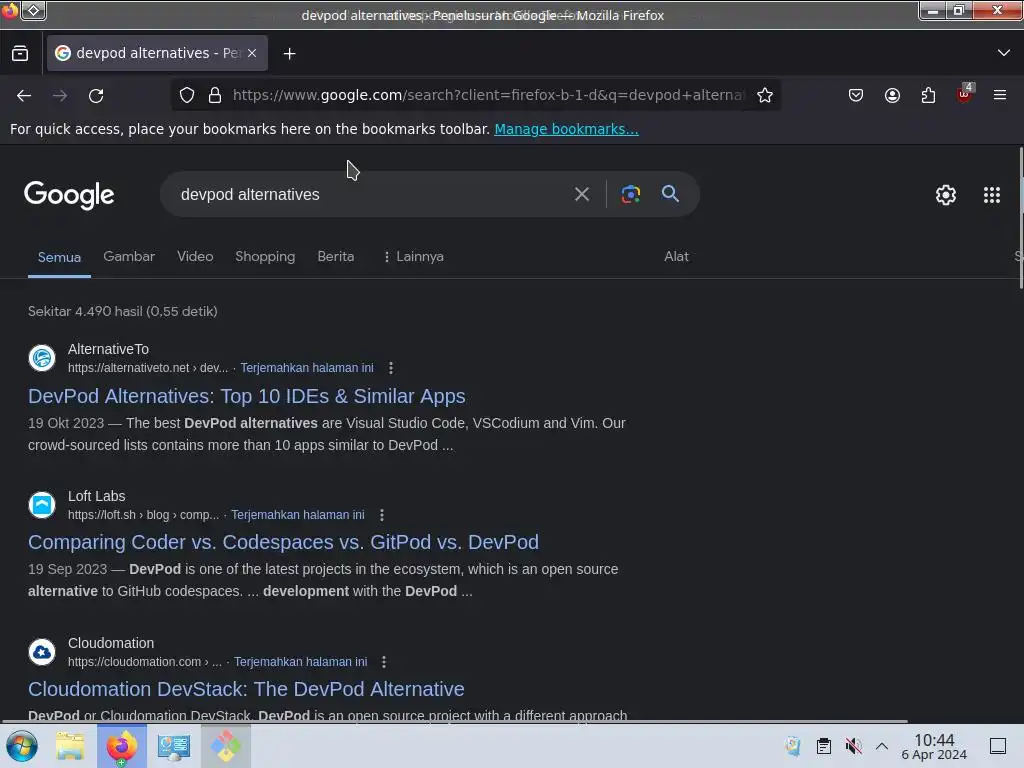Viewport: 1024px width, 768px height.
Task: Click Firefox icon in taskbar
Action: (122, 746)
